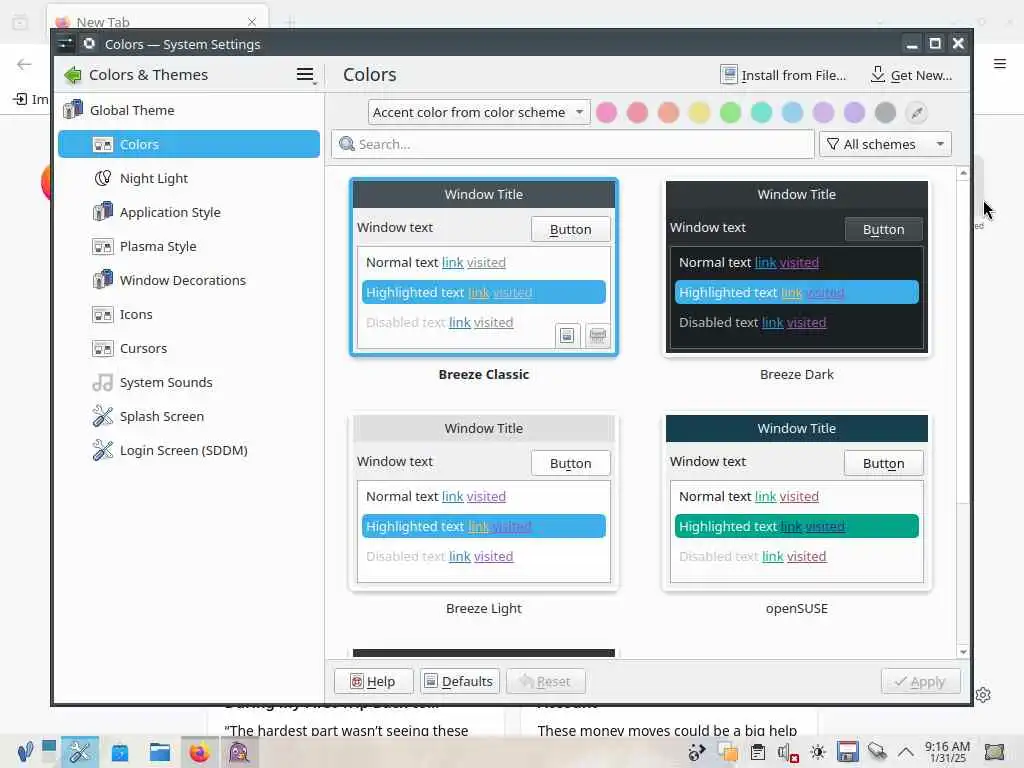Choose the light blue accent color swatch

click(792, 112)
